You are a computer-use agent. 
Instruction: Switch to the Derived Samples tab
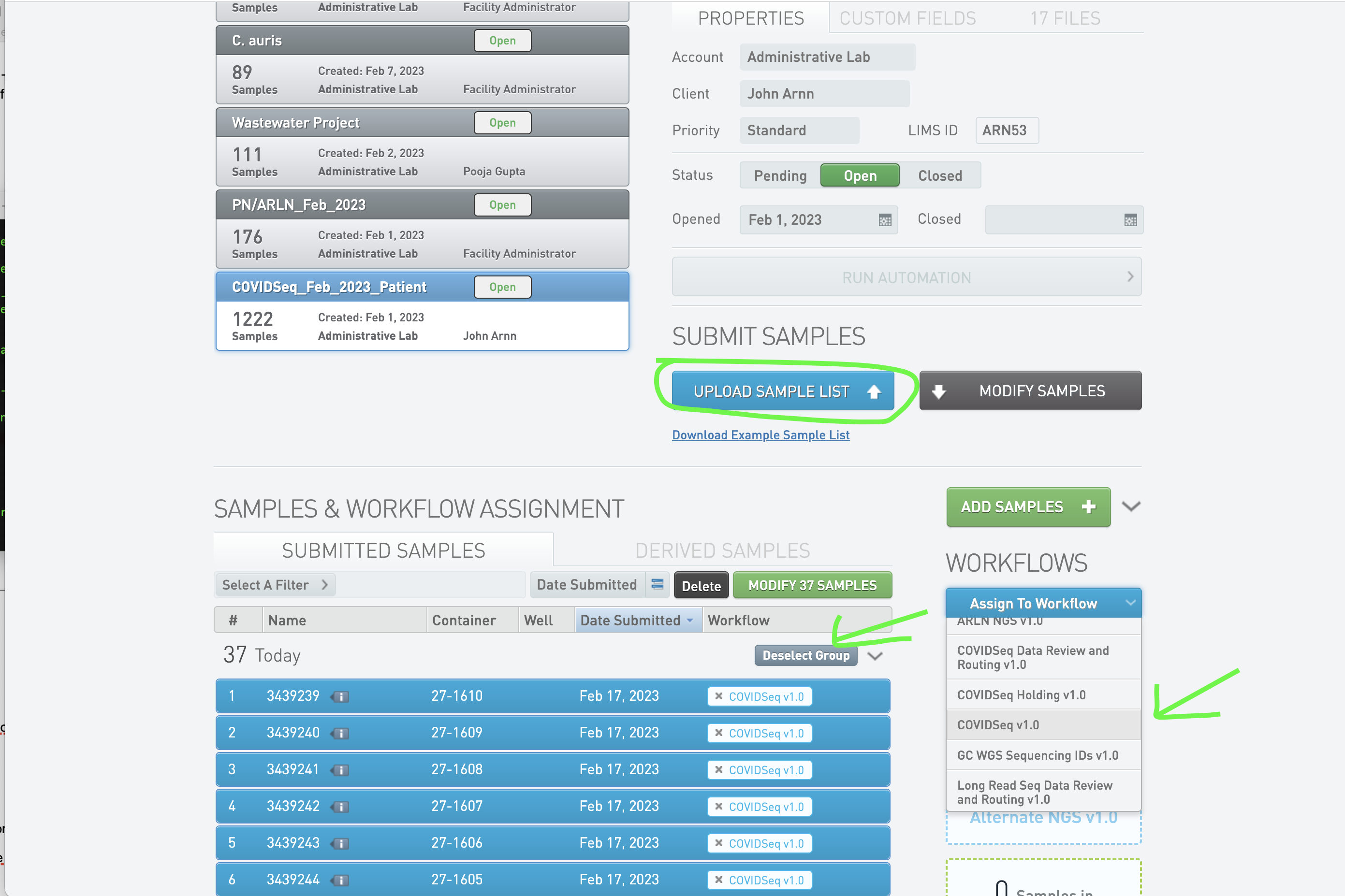722,550
